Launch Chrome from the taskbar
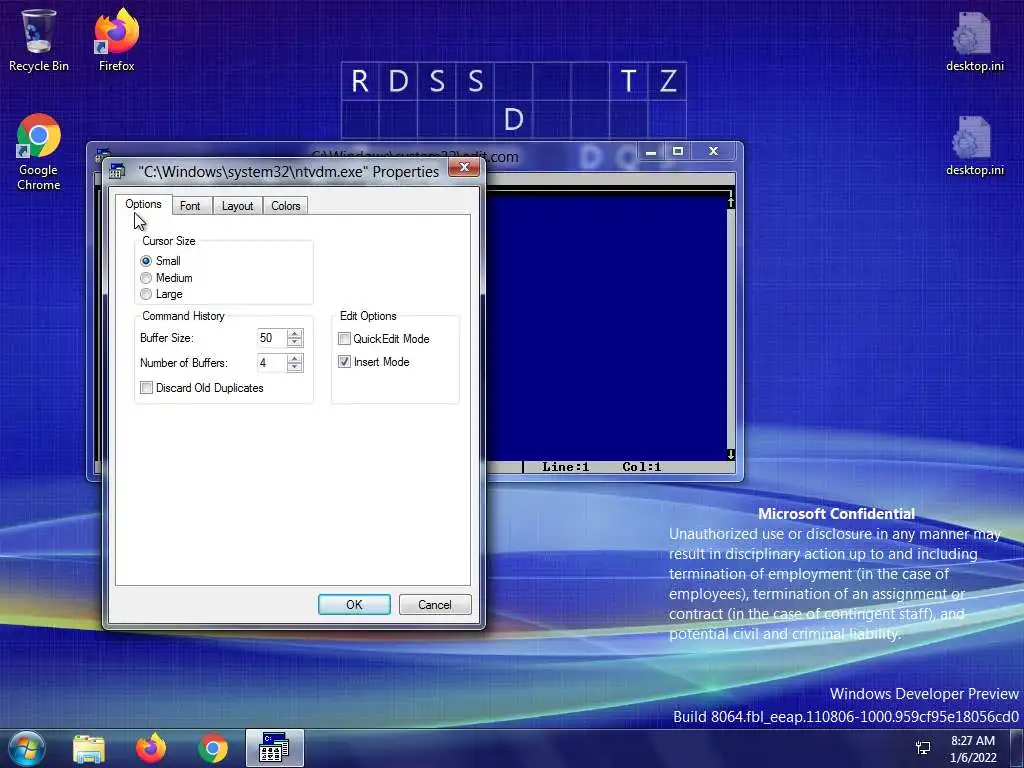1024x768 pixels. (213, 748)
